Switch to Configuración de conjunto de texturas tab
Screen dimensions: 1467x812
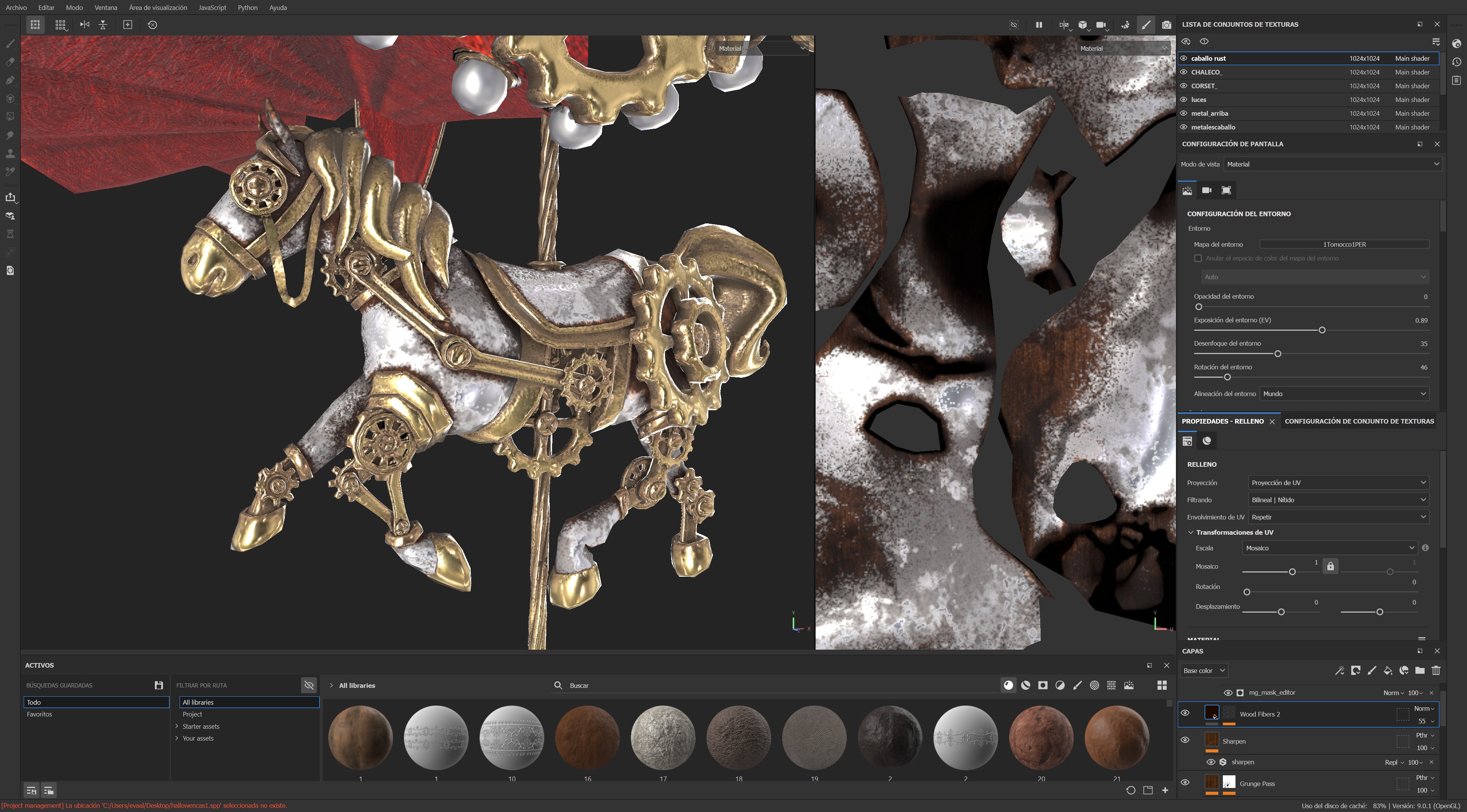(1359, 421)
